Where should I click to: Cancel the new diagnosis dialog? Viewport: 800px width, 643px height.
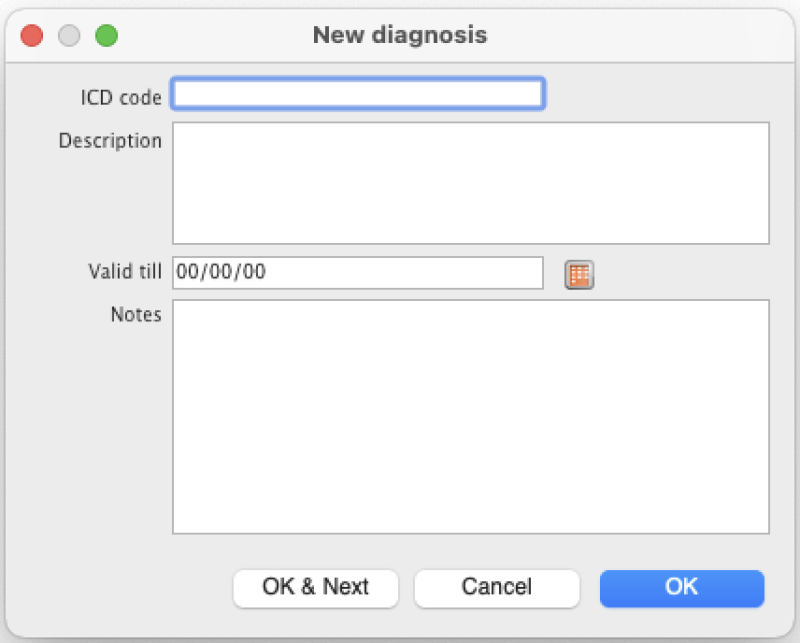pos(497,588)
